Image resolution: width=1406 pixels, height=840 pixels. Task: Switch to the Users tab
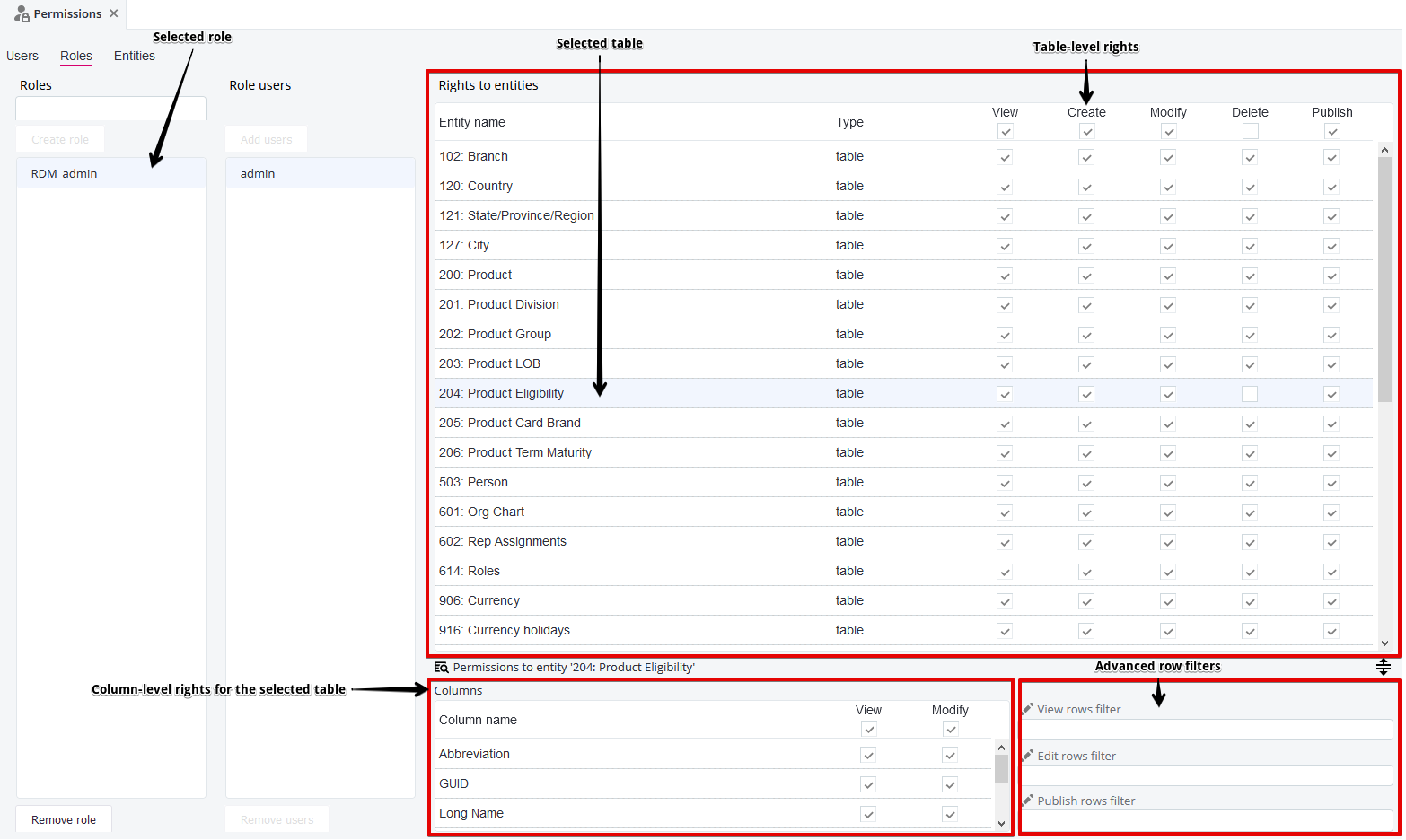coord(22,56)
